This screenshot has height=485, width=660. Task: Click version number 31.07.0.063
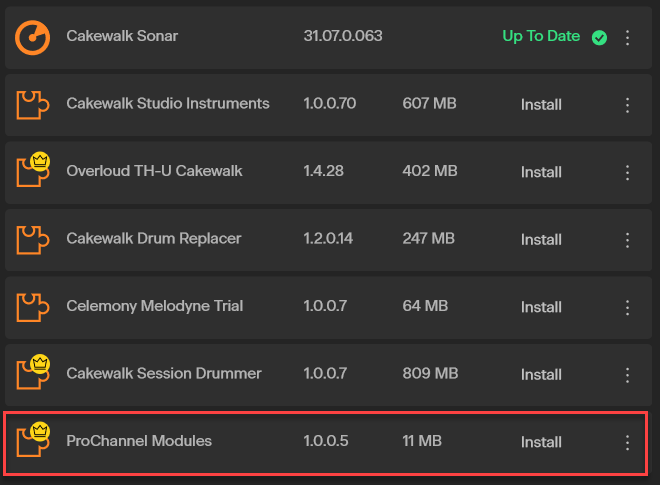[x=343, y=36]
